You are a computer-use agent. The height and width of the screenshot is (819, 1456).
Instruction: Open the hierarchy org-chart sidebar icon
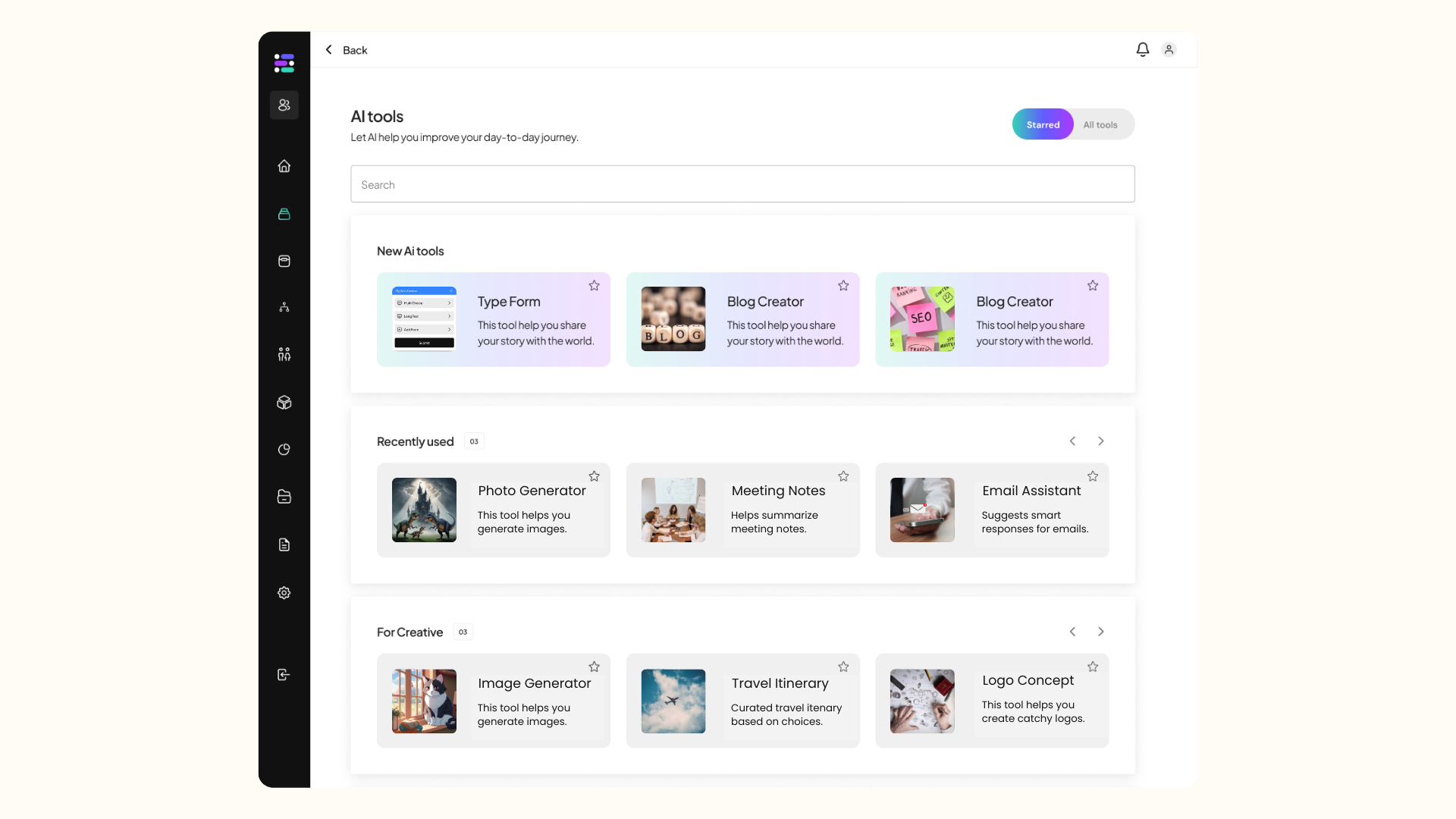[284, 307]
